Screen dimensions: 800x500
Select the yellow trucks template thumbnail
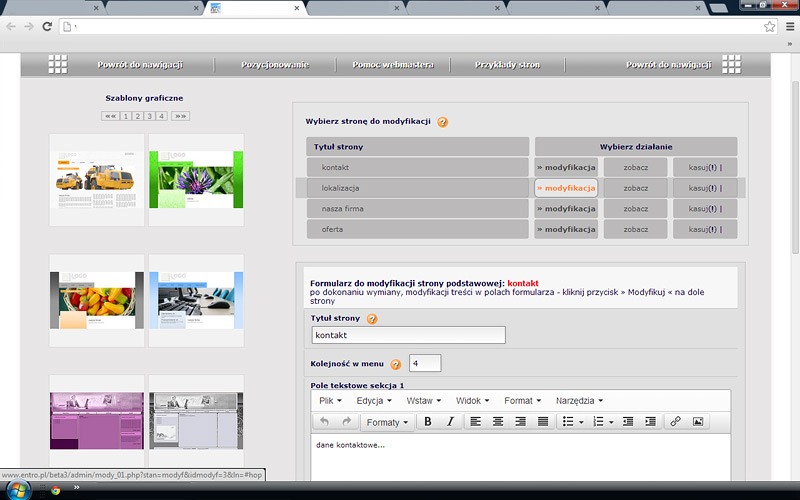pyautogui.click(x=96, y=180)
